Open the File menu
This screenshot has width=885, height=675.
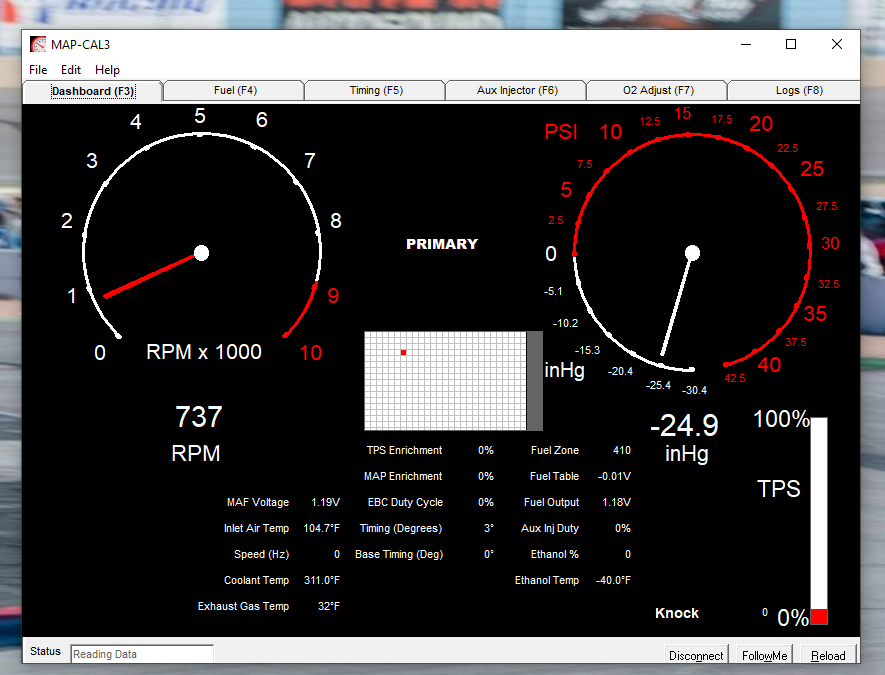[x=38, y=70]
